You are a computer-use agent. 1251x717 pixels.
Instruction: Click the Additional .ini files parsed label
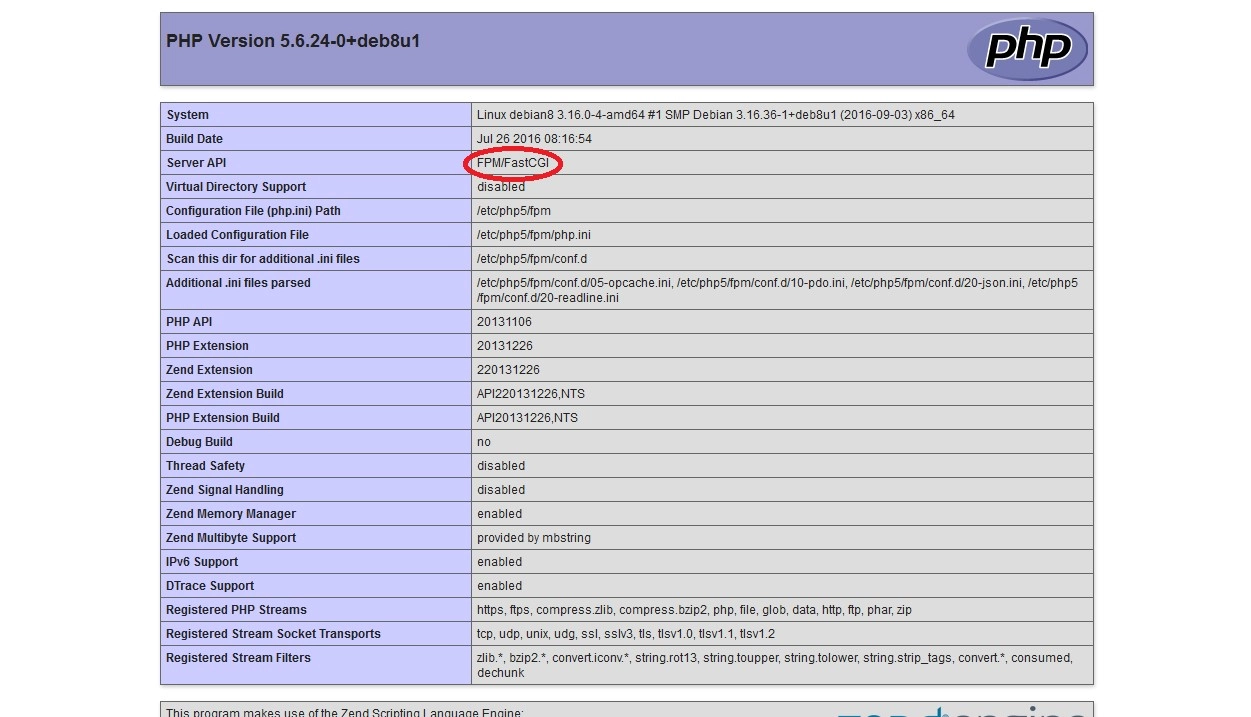(x=238, y=283)
